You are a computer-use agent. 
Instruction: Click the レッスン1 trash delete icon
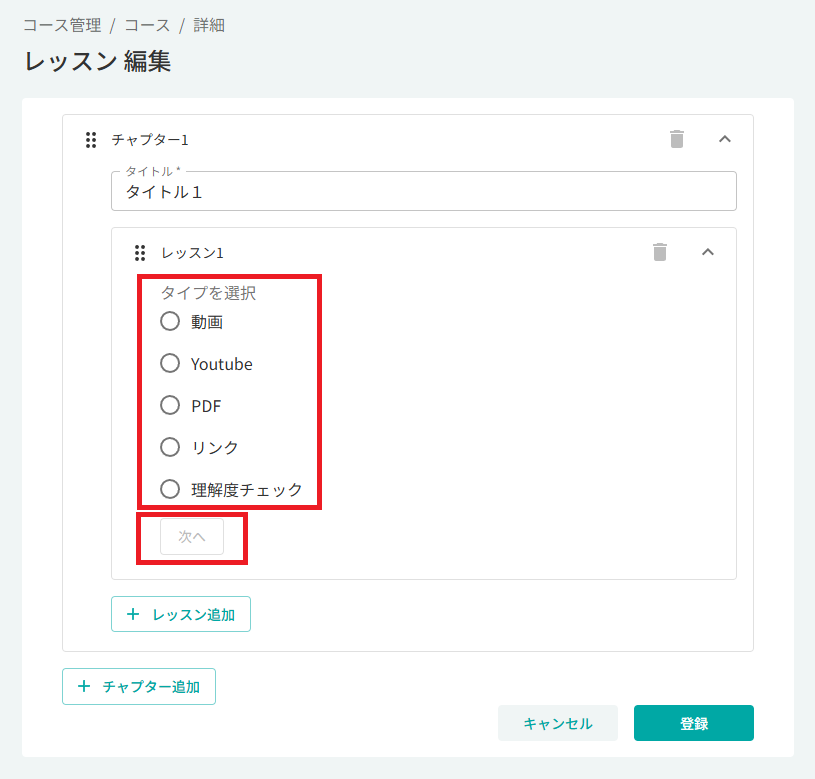coord(660,252)
